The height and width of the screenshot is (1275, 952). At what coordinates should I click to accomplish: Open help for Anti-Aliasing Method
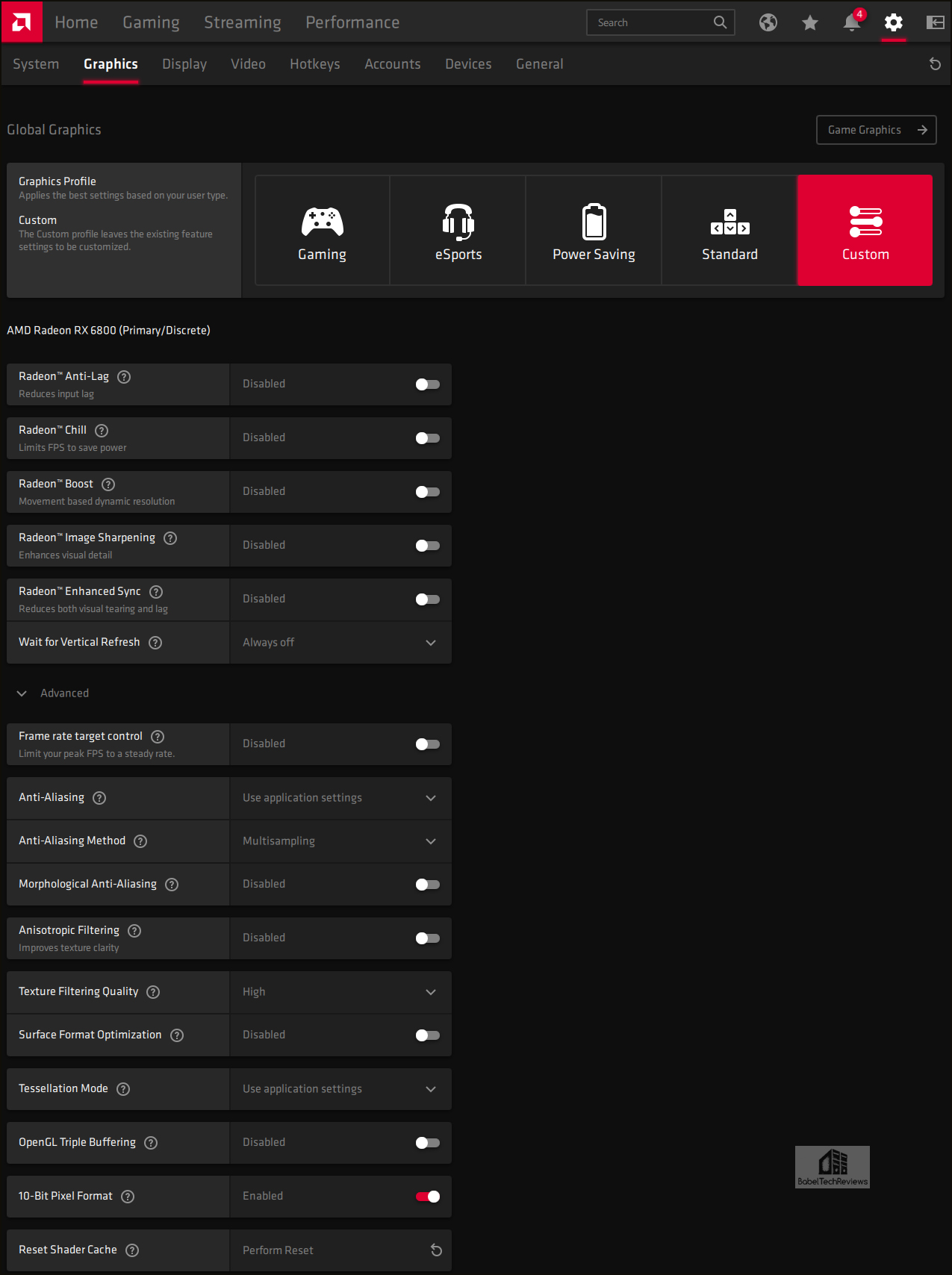coord(140,841)
